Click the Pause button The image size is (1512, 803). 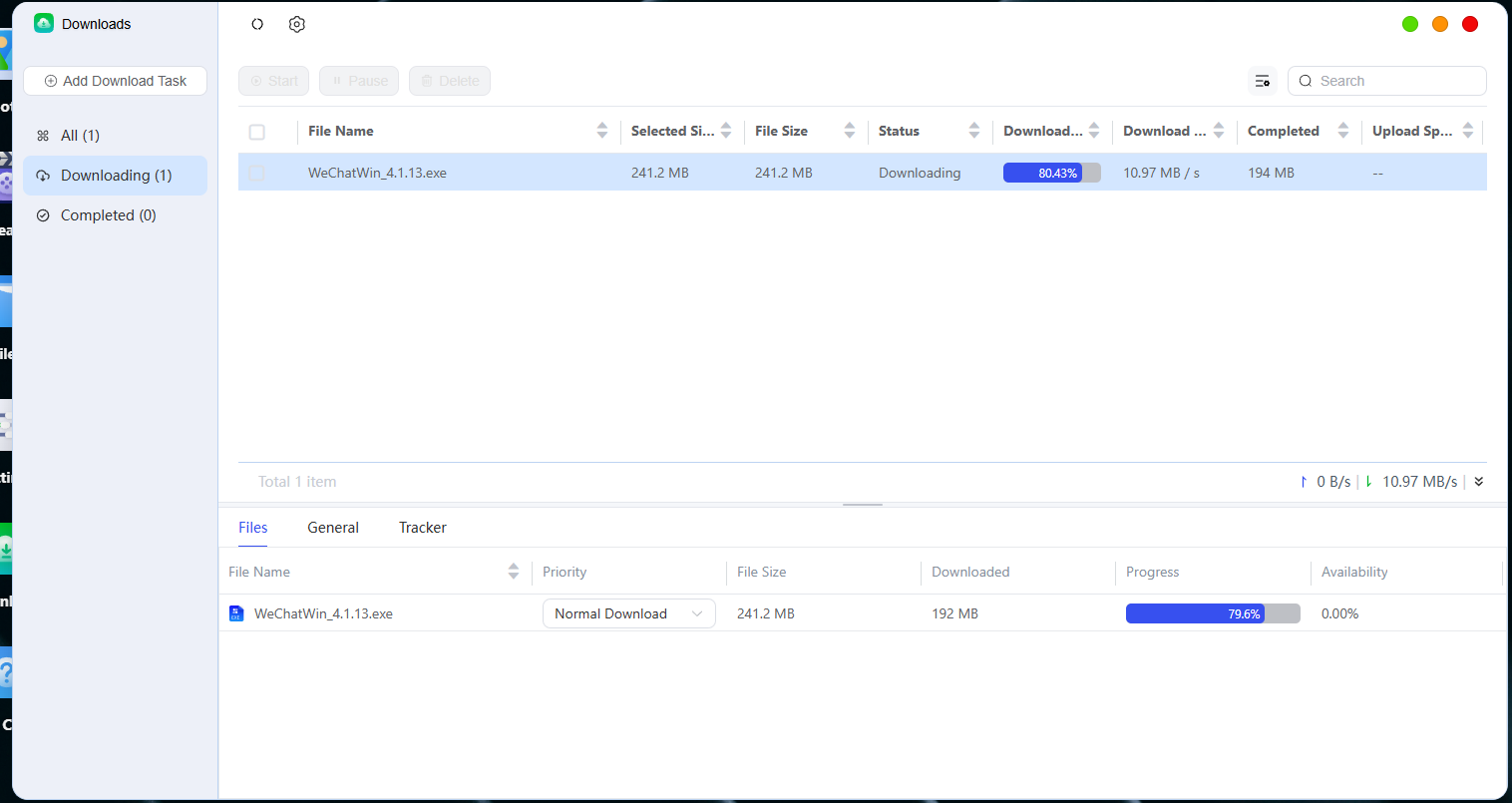click(359, 81)
